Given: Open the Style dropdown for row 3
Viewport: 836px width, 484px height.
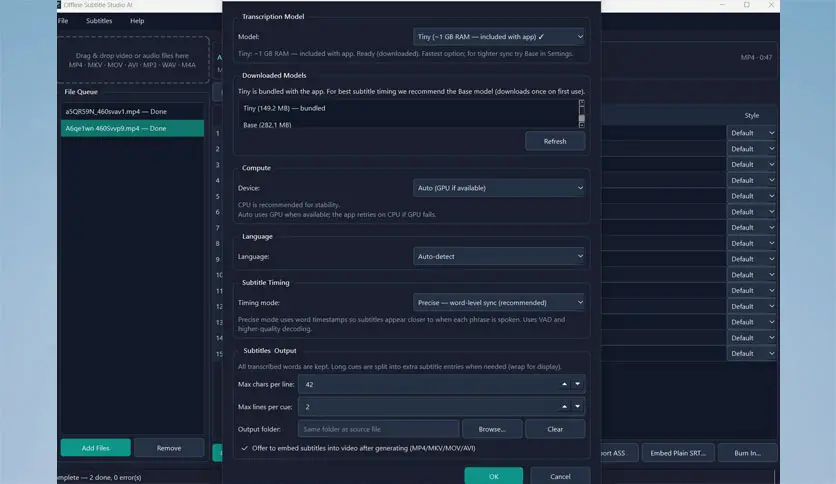Looking at the screenshot, I should tap(752, 164).
